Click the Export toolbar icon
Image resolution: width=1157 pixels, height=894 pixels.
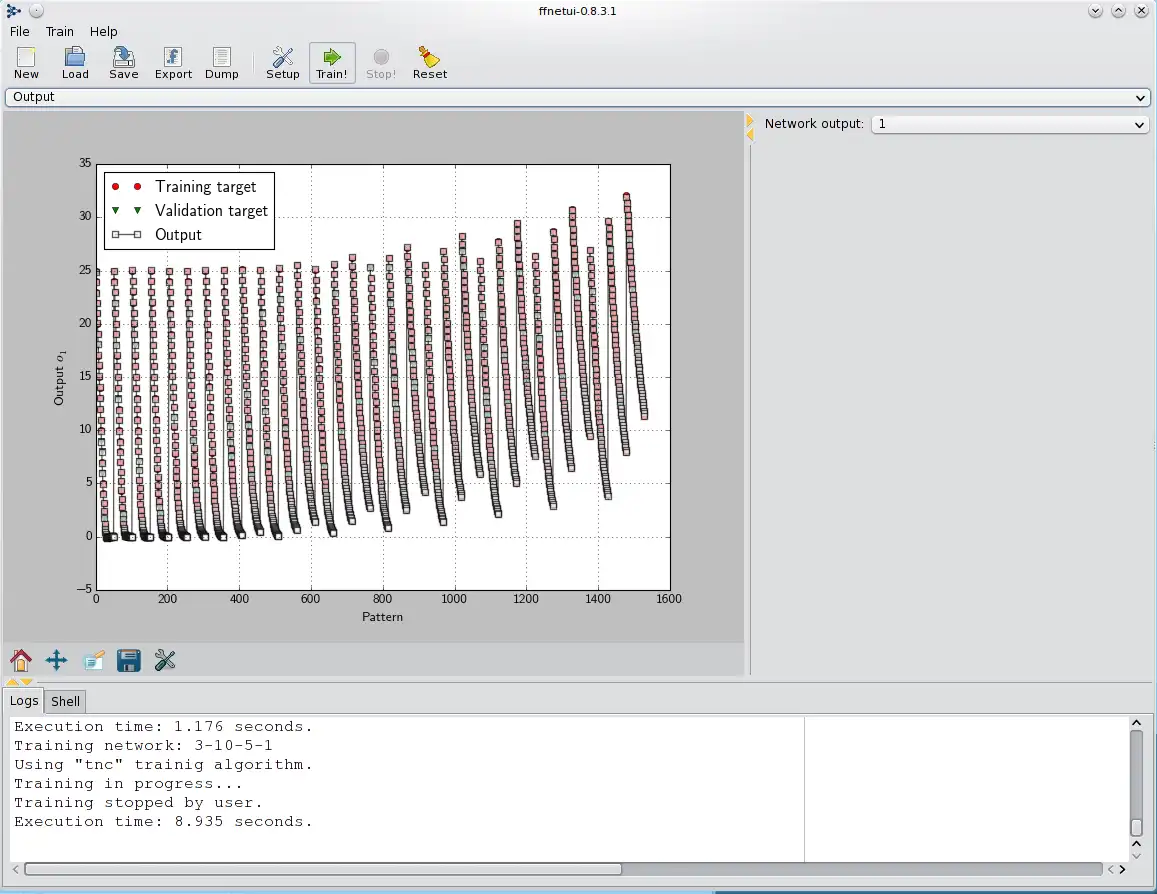pos(173,62)
